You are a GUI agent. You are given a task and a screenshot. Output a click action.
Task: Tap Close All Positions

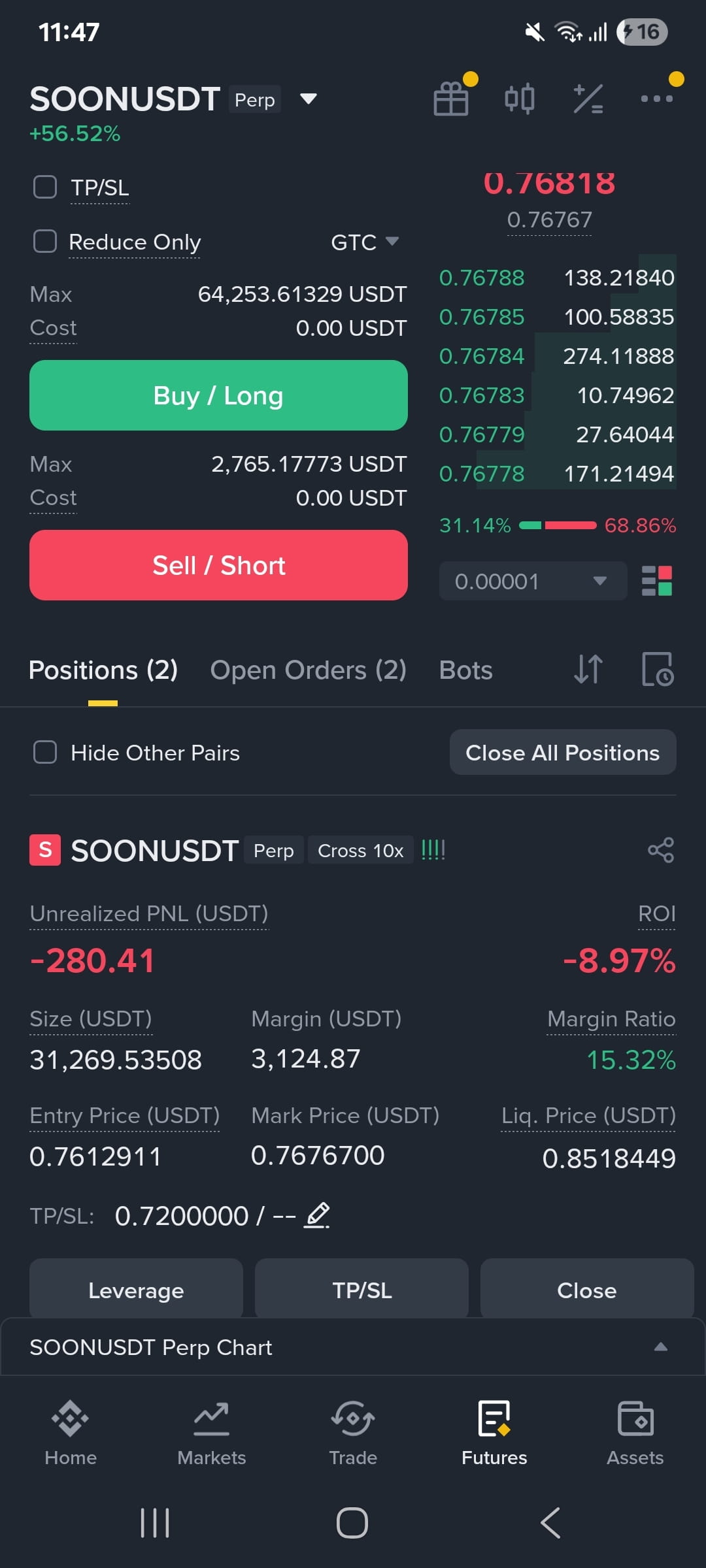(563, 752)
